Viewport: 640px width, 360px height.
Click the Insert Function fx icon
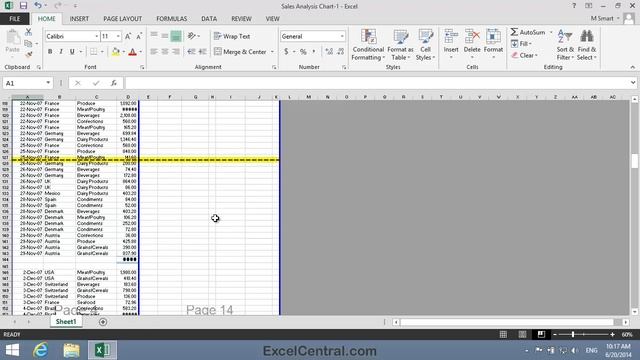click(113, 83)
